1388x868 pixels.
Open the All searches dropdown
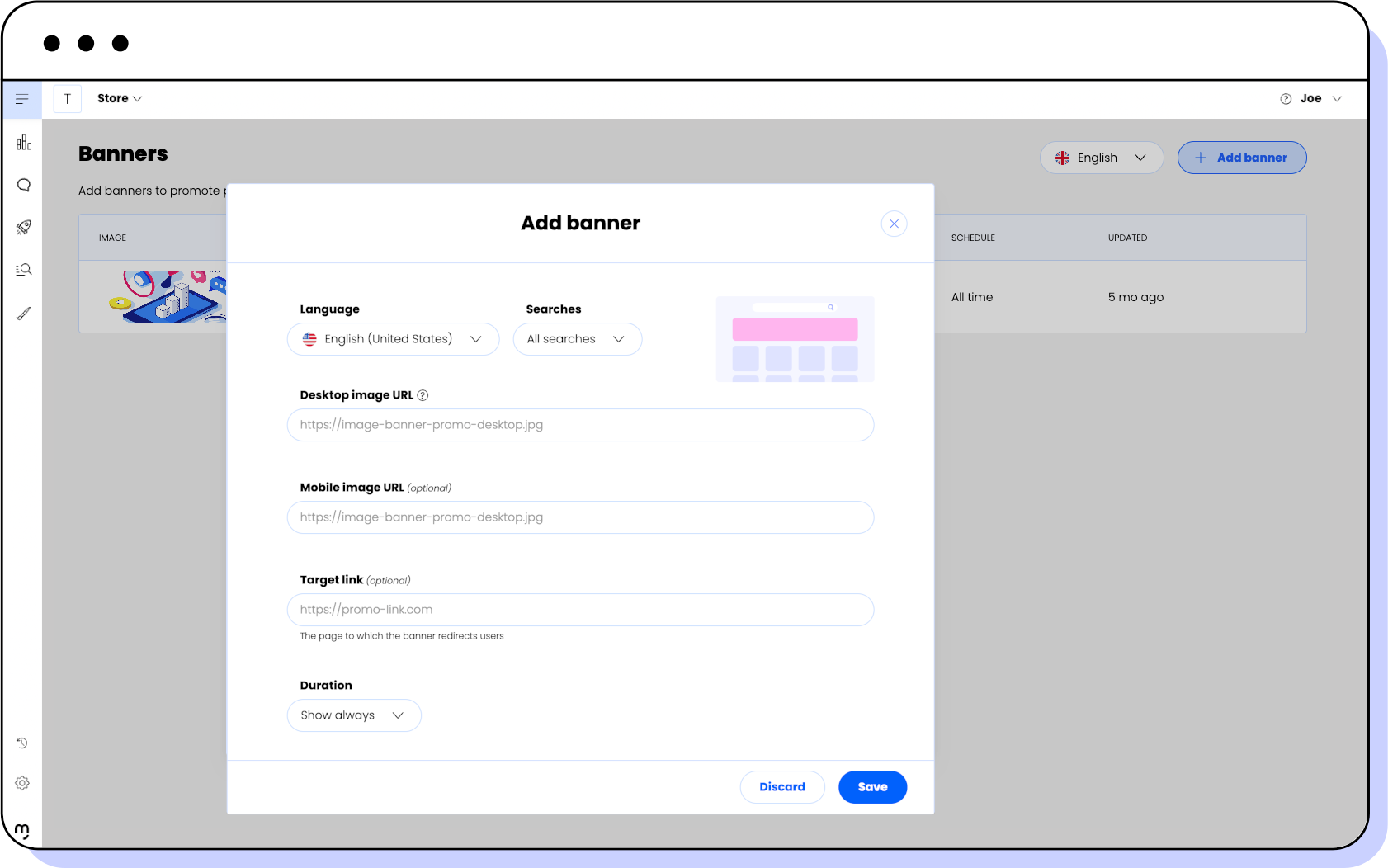point(578,339)
